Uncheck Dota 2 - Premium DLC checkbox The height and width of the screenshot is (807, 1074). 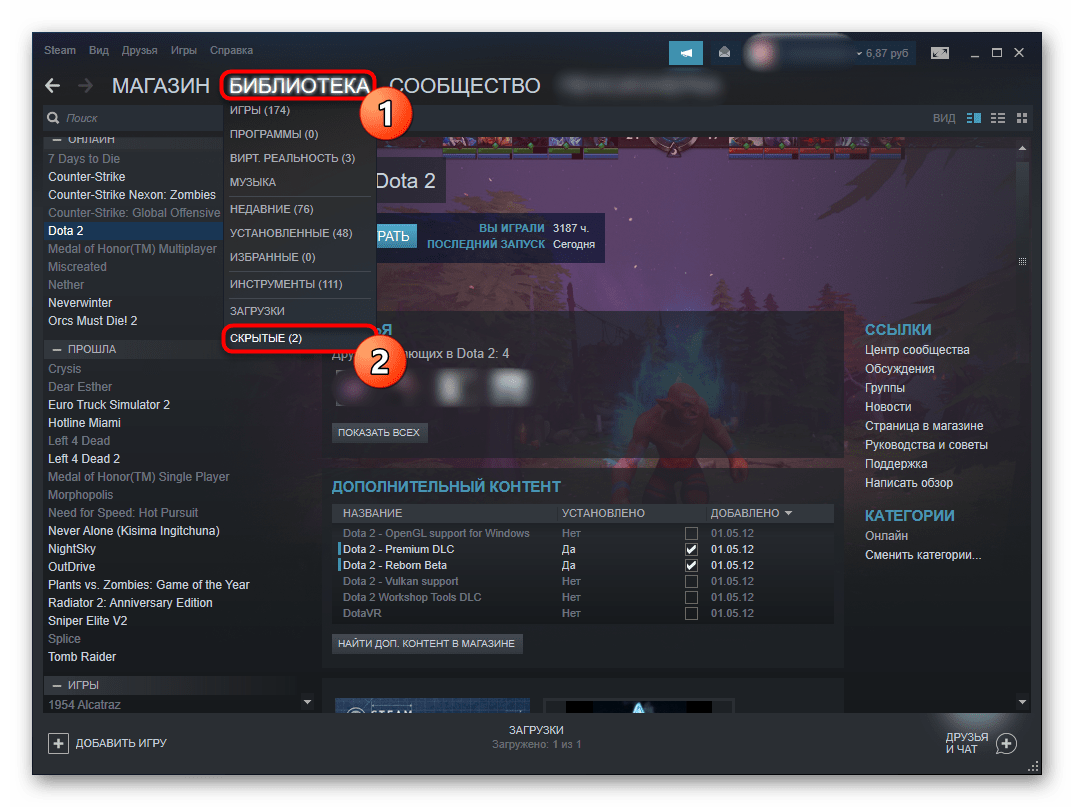coord(691,549)
